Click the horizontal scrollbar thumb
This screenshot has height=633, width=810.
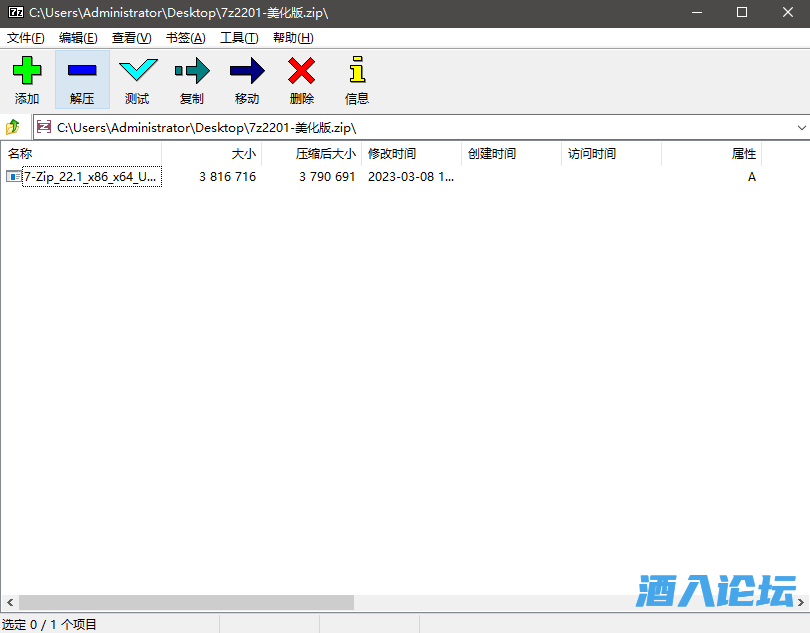coord(186,603)
